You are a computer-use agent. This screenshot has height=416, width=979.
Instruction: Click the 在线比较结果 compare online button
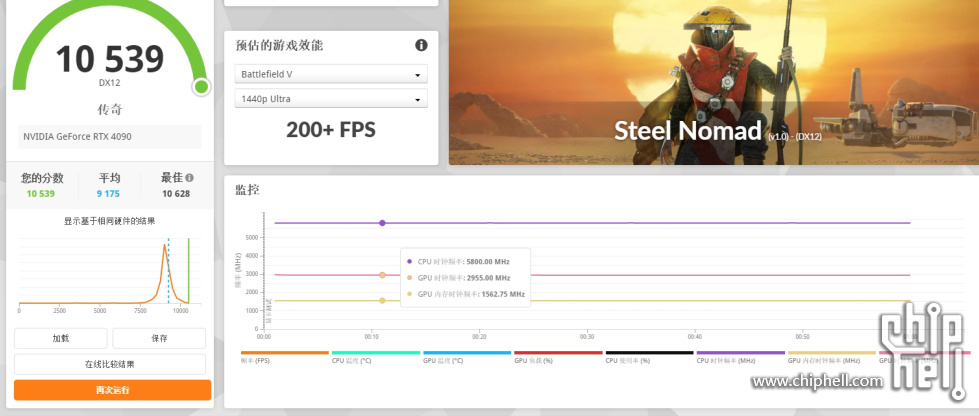click(110, 364)
